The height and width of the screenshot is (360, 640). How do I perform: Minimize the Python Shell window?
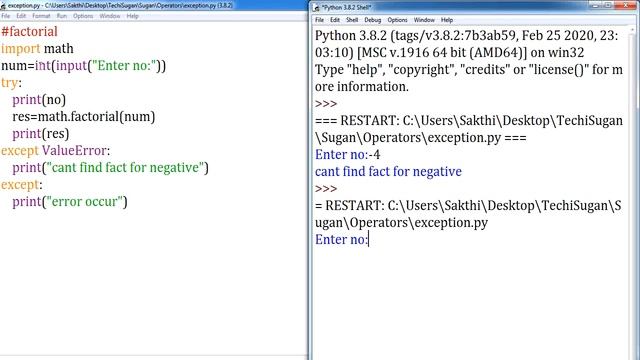[x=596, y=5]
